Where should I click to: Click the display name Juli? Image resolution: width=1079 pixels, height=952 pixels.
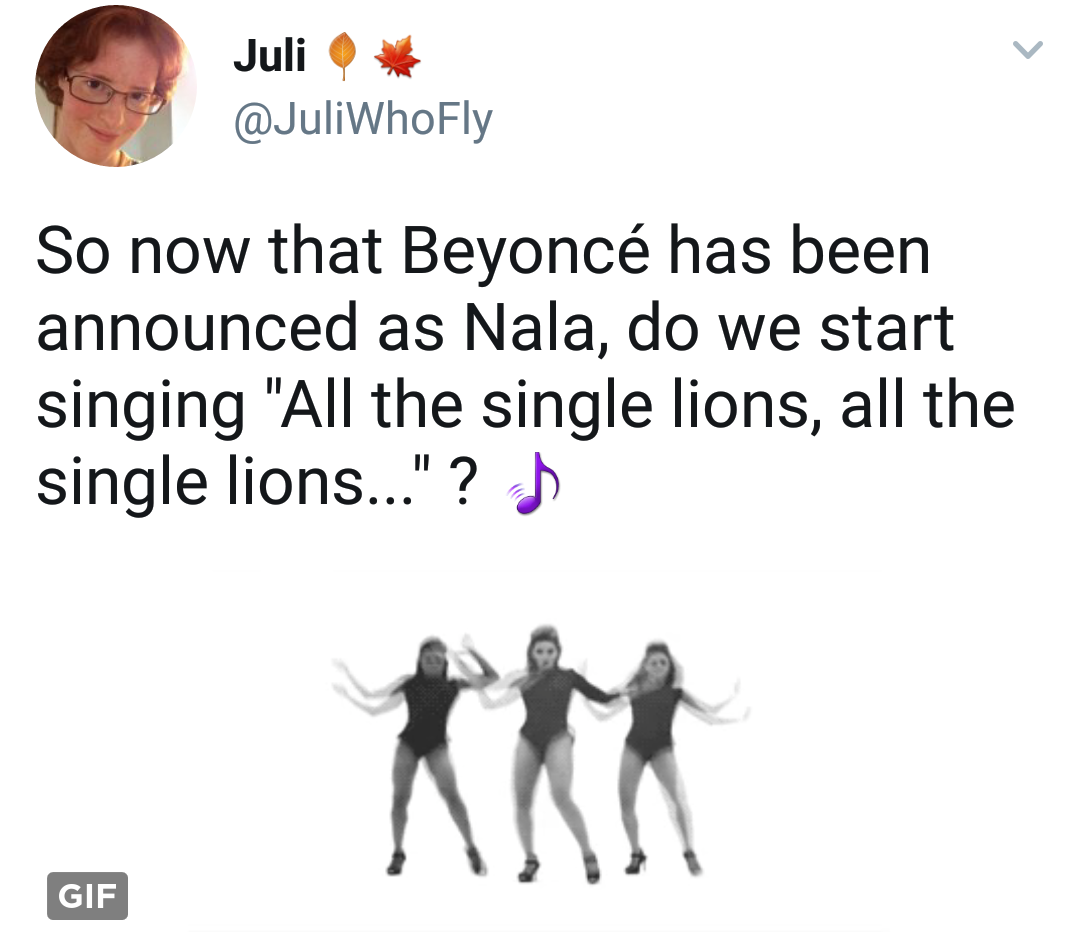pyautogui.click(x=269, y=55)
